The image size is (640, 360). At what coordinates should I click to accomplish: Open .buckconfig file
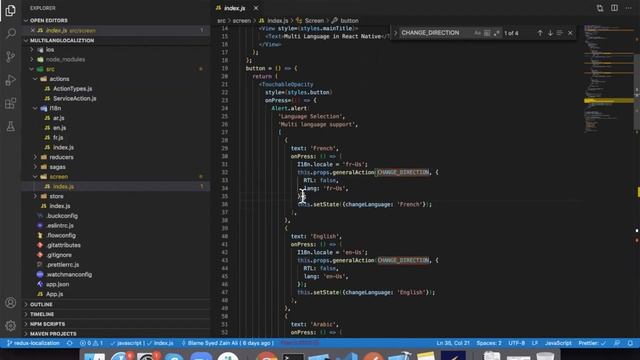coord(61,216)
